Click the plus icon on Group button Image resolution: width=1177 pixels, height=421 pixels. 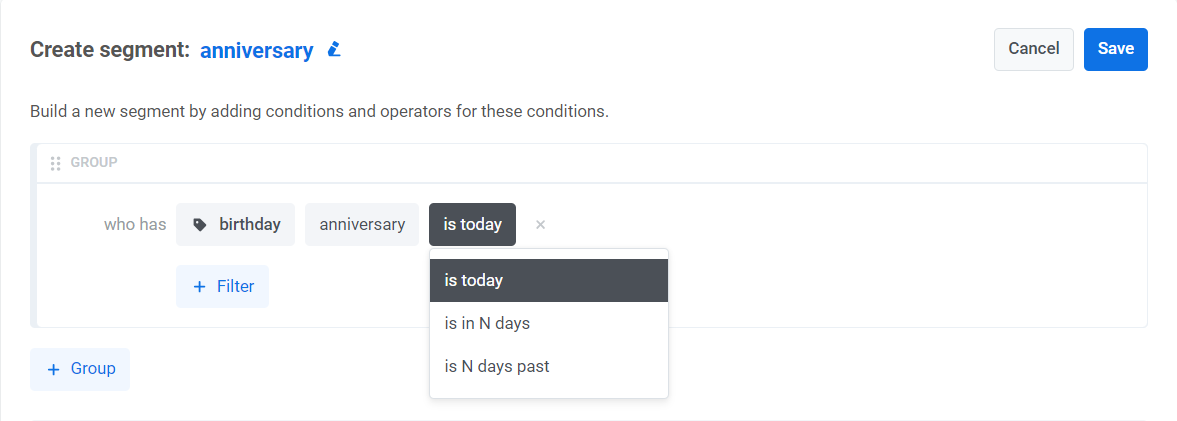point(54,369)
